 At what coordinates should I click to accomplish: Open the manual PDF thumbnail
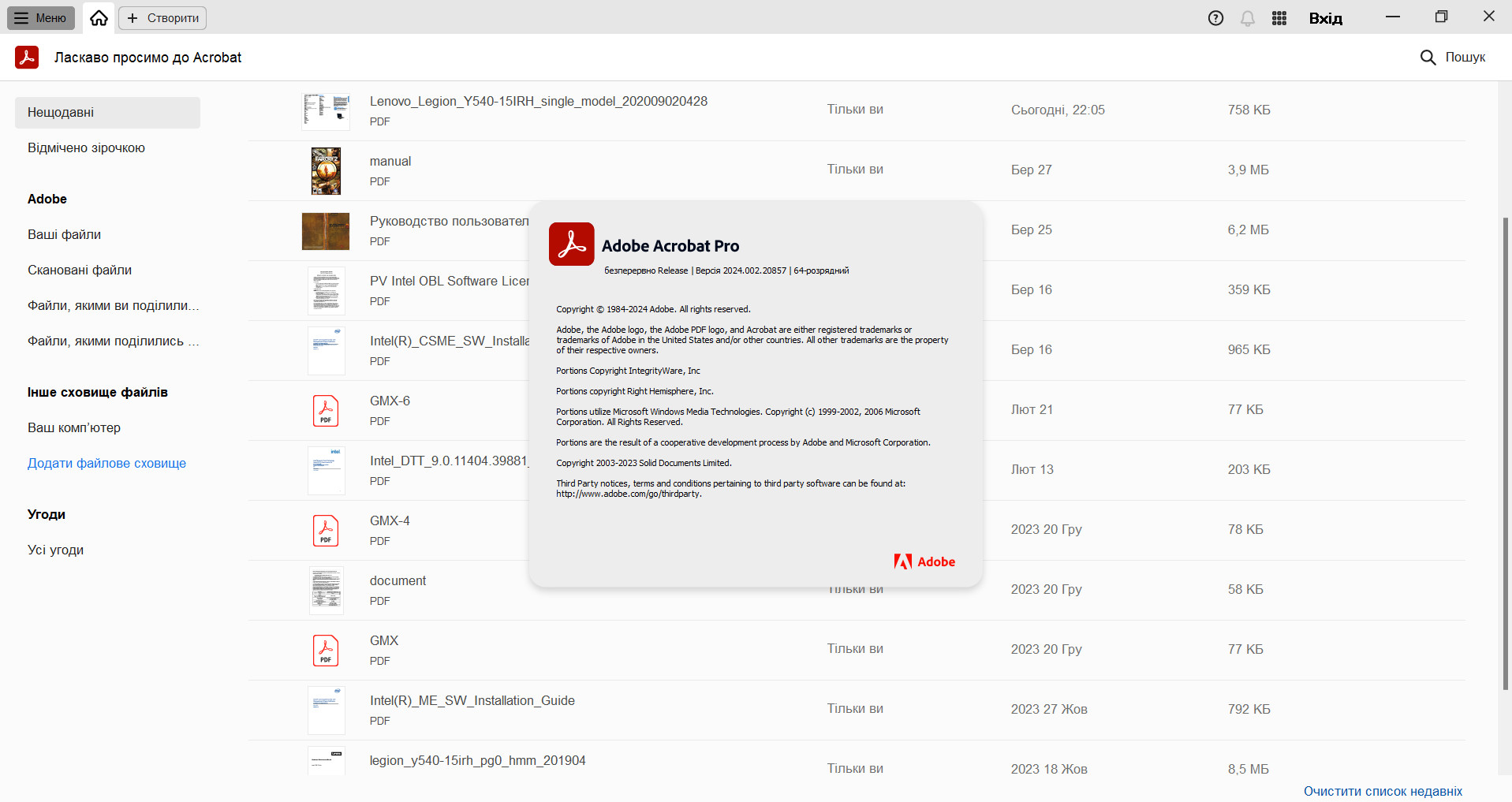coord(326,171)
